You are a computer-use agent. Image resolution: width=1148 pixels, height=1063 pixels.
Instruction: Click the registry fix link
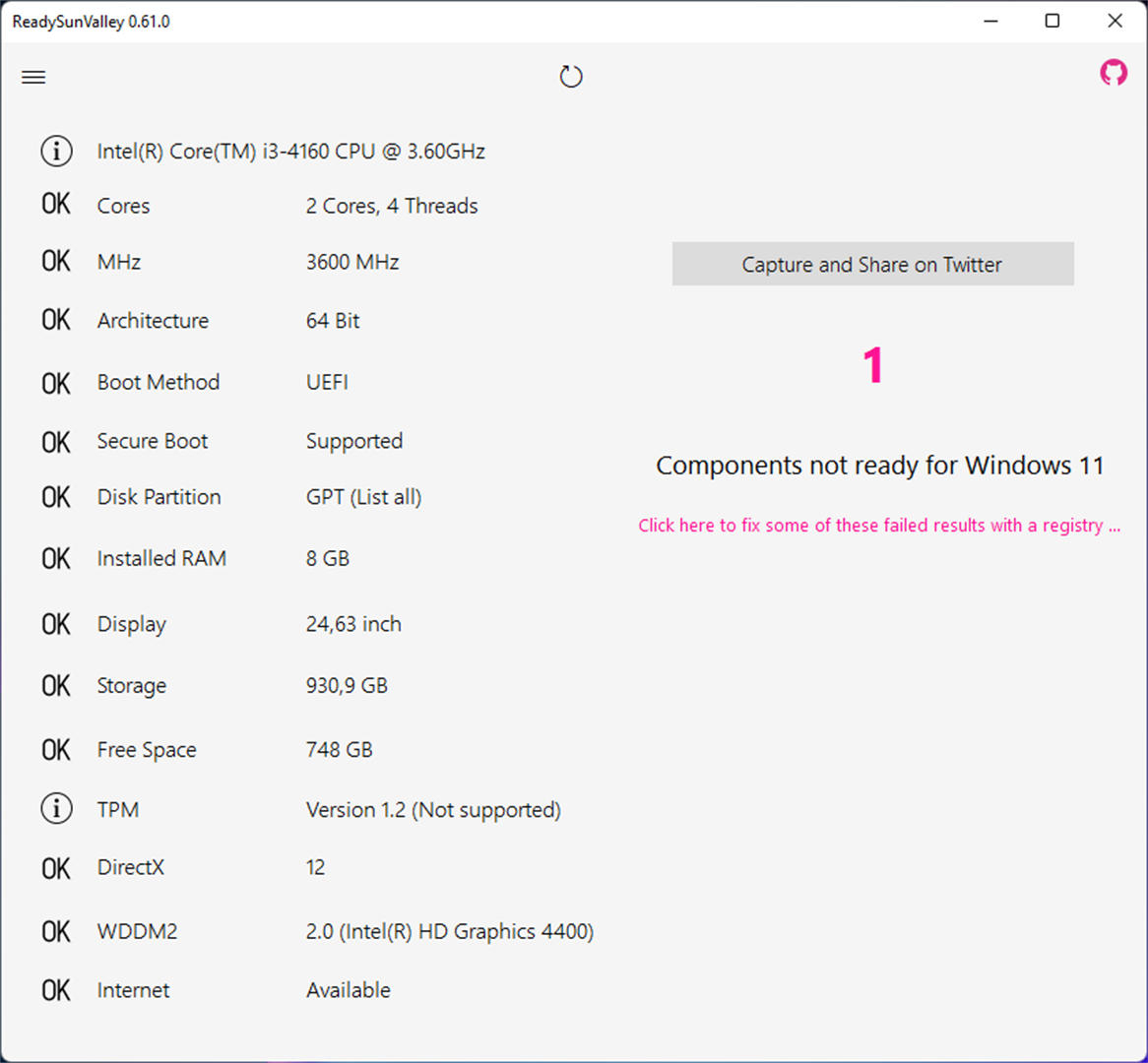click(x=879, y=526)
